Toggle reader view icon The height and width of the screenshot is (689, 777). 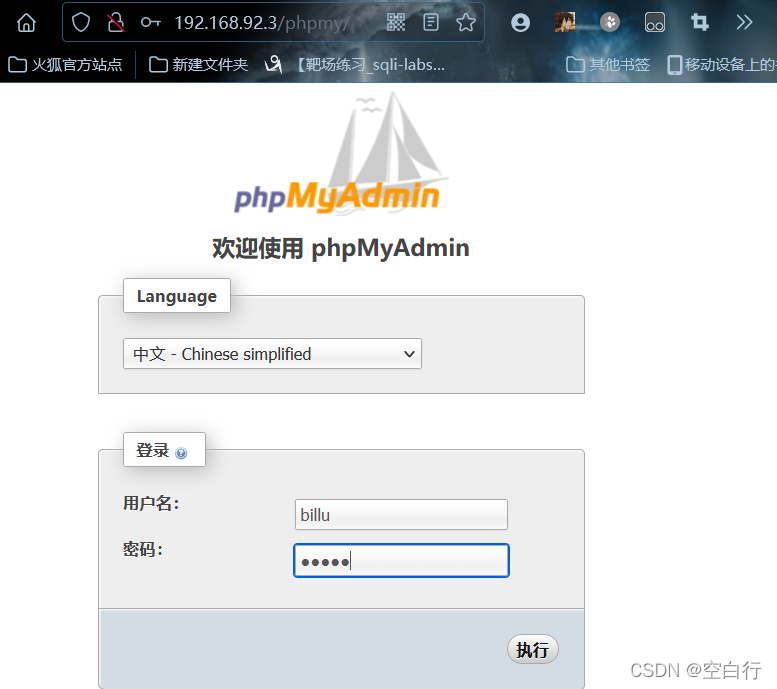431,22
